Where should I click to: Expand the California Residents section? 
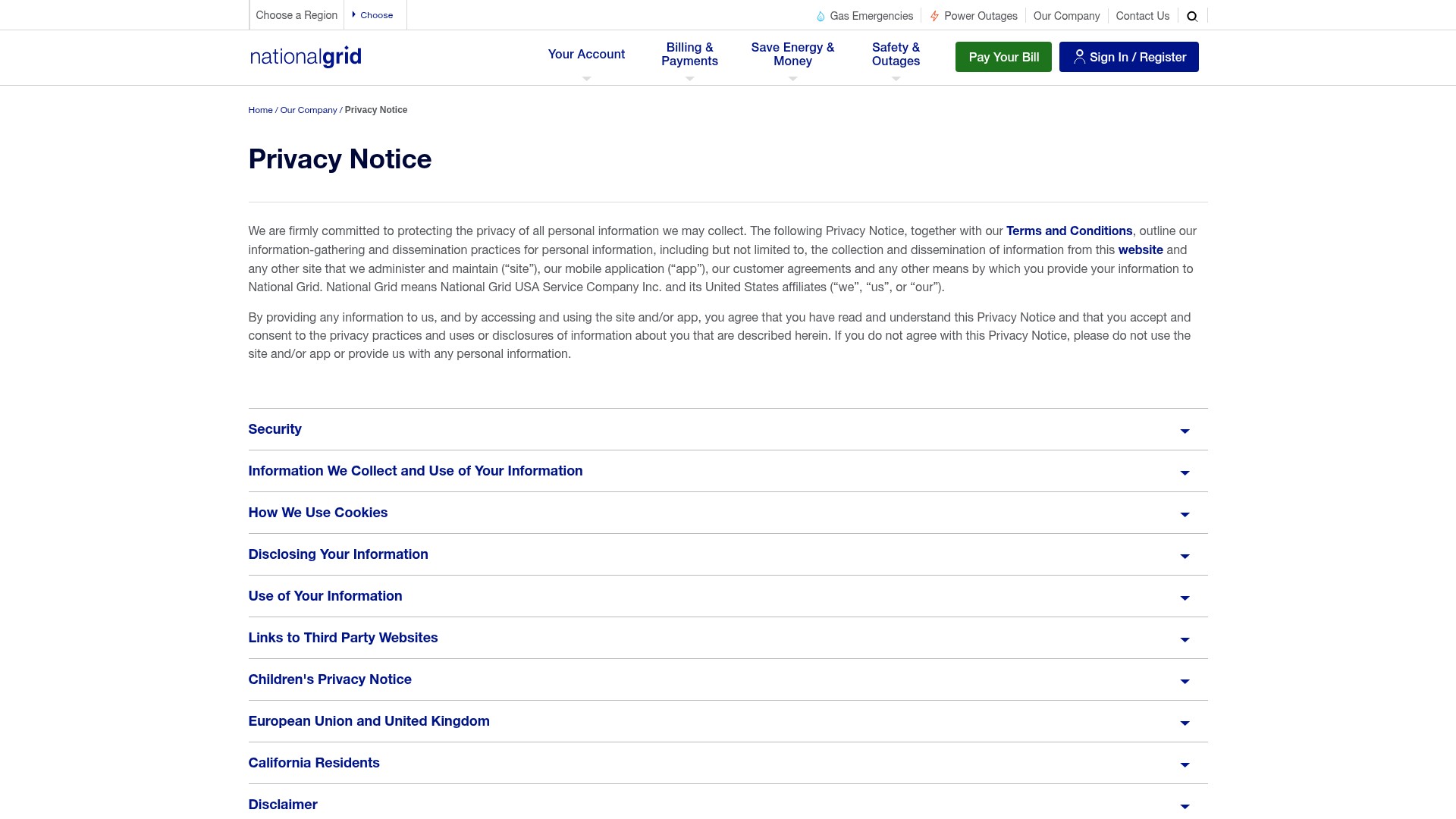coord(728,763)
